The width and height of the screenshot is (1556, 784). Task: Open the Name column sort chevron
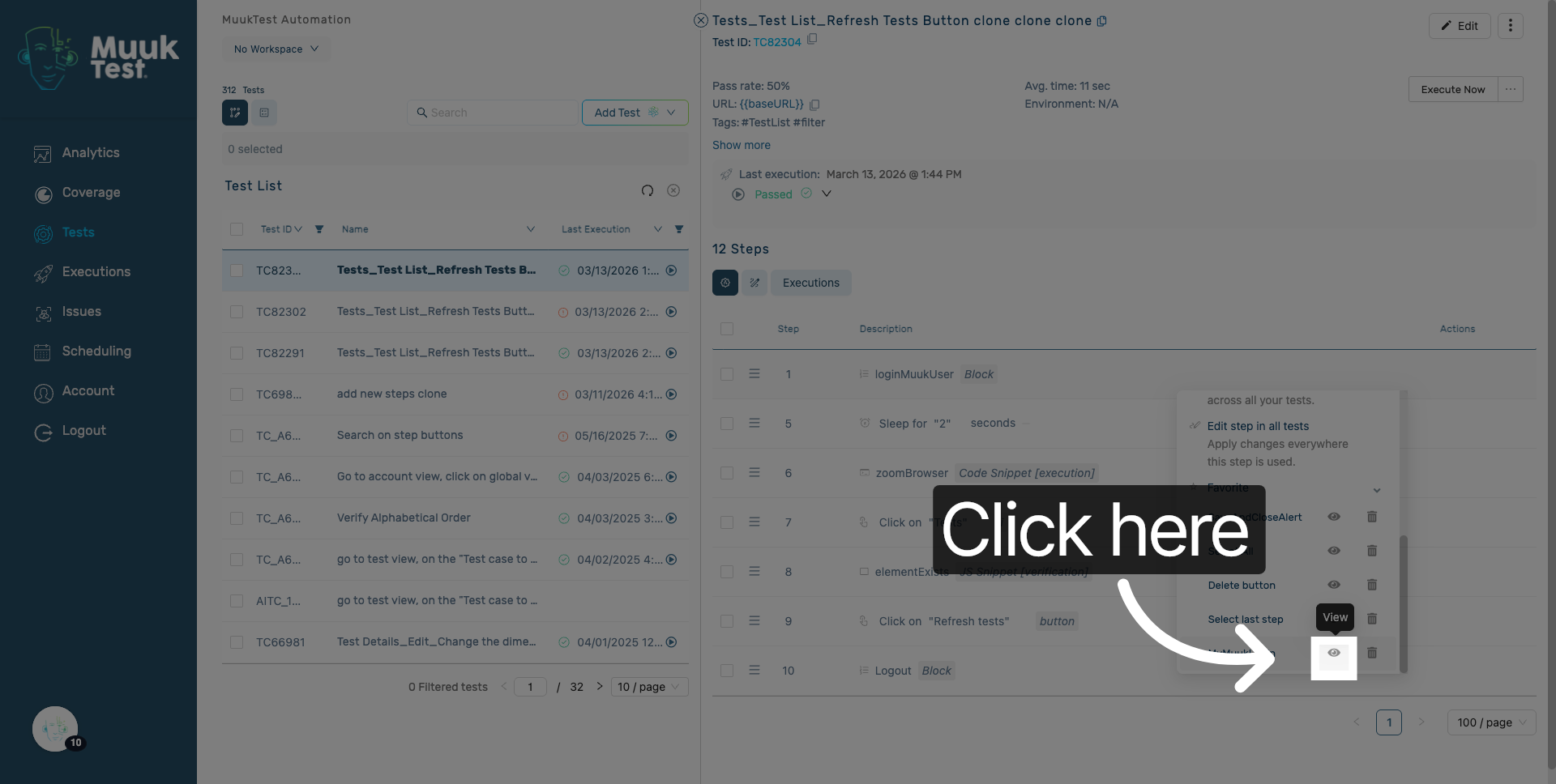531,229
